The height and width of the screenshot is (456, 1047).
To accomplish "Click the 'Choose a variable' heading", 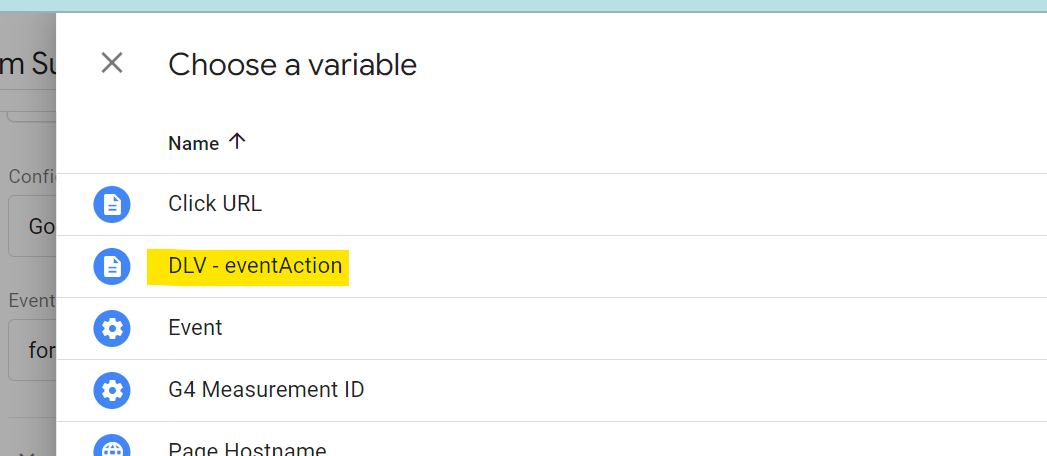I will [292, 65].
